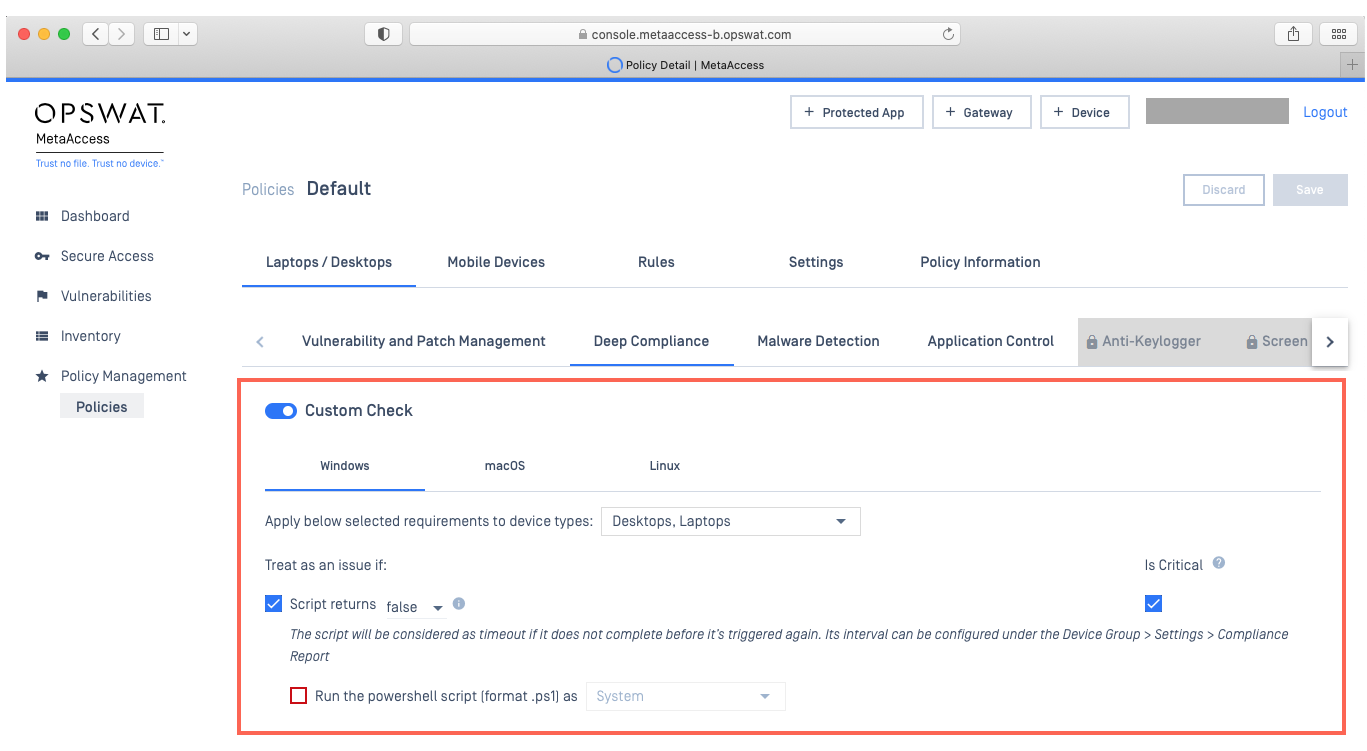Enable Run the powershell script checkbox
This screenshot has width=1367, height=751.
tap(298, 696)
